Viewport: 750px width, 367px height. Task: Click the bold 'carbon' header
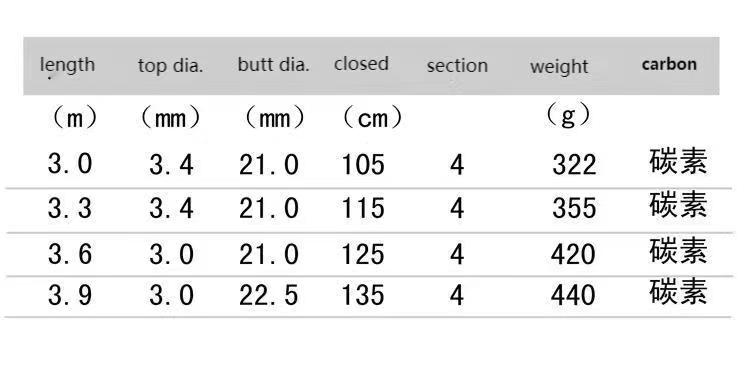(x=669, y=64)
